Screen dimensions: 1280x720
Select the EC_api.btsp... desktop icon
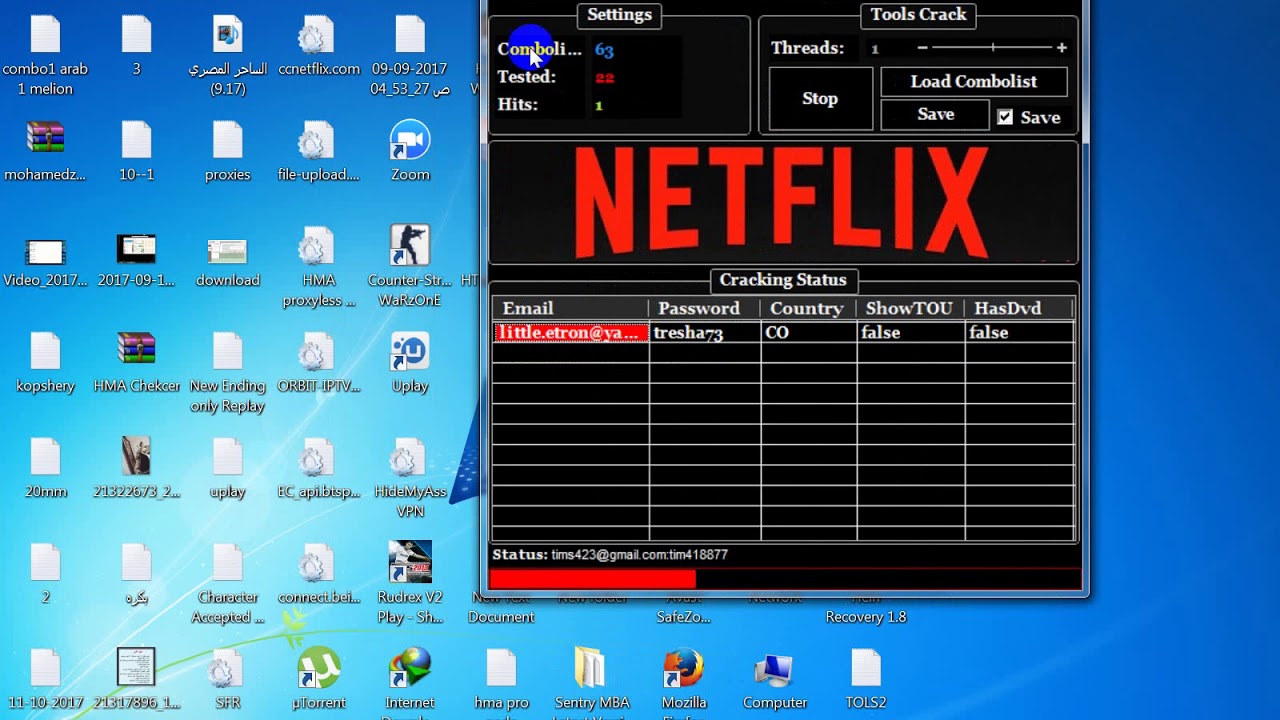point(319,468)
